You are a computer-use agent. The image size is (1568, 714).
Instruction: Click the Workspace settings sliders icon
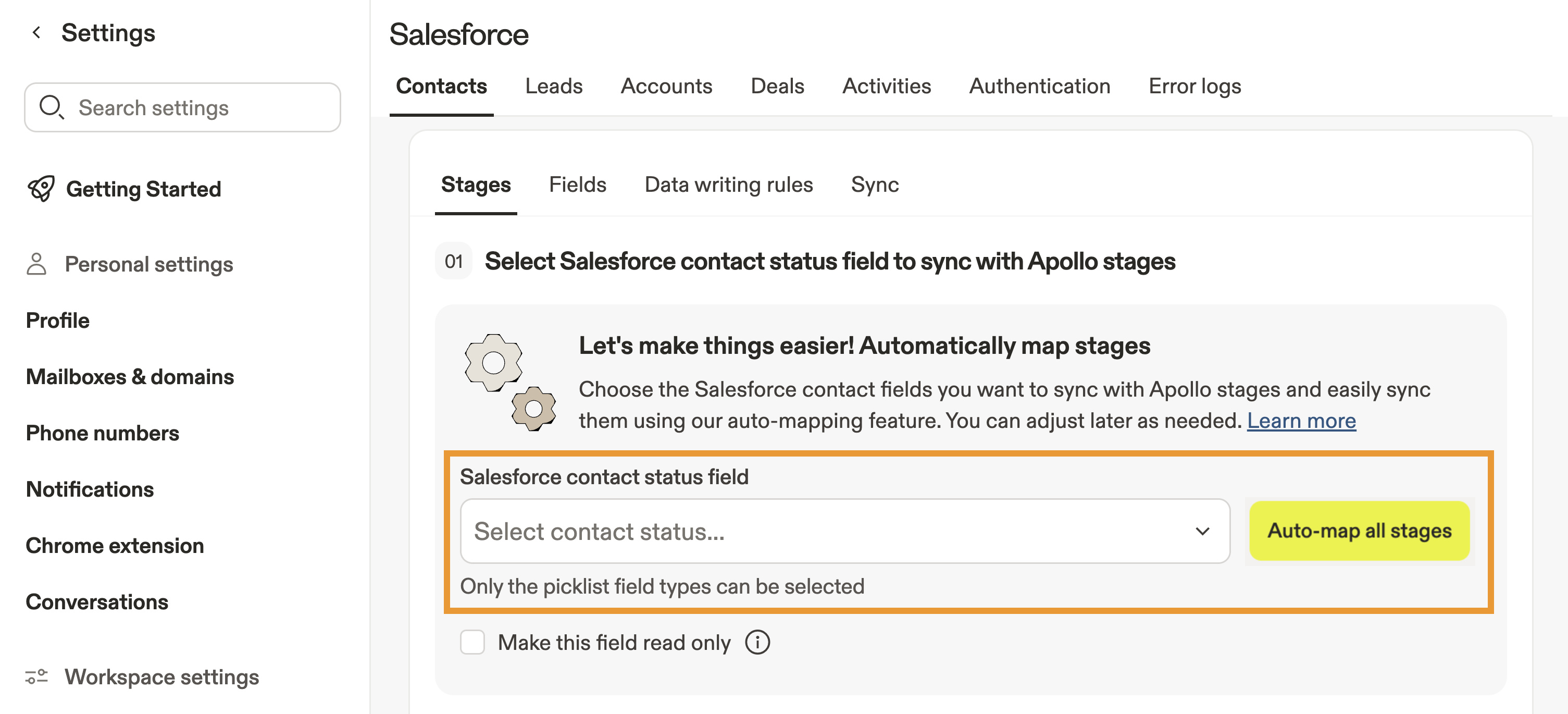click(36, 677)
